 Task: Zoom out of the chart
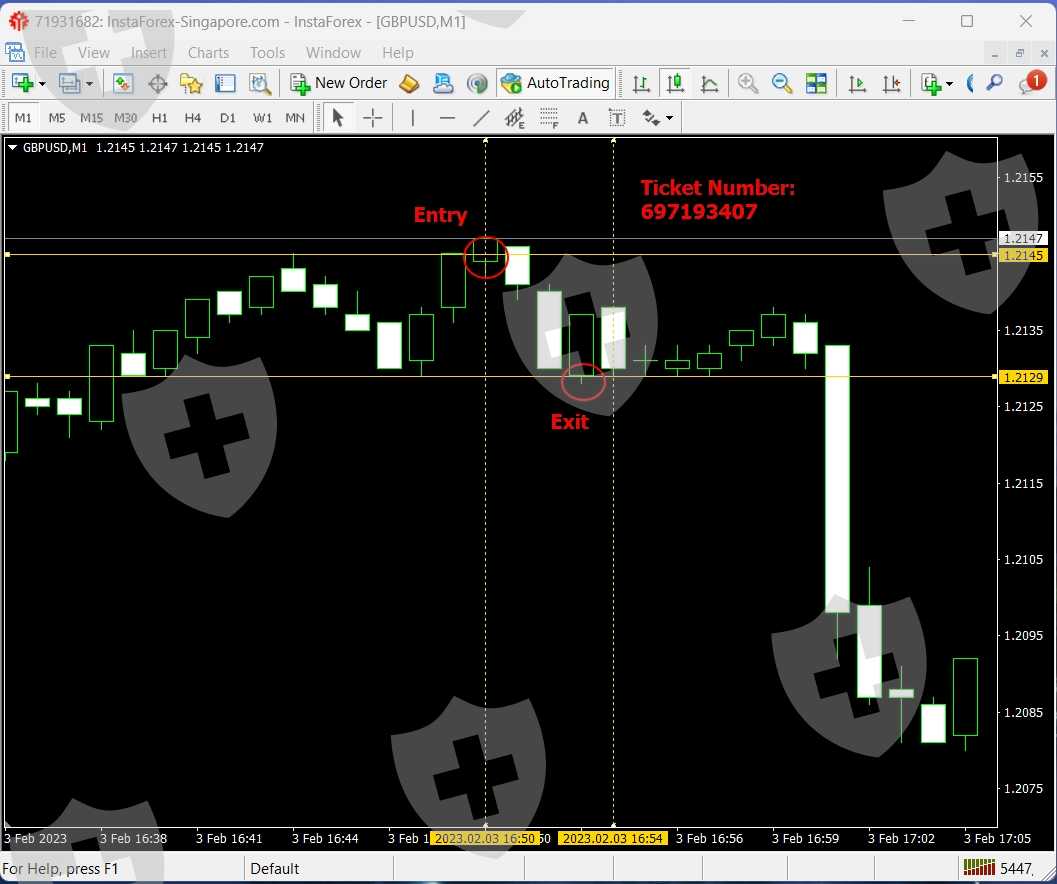pos(782,84)
